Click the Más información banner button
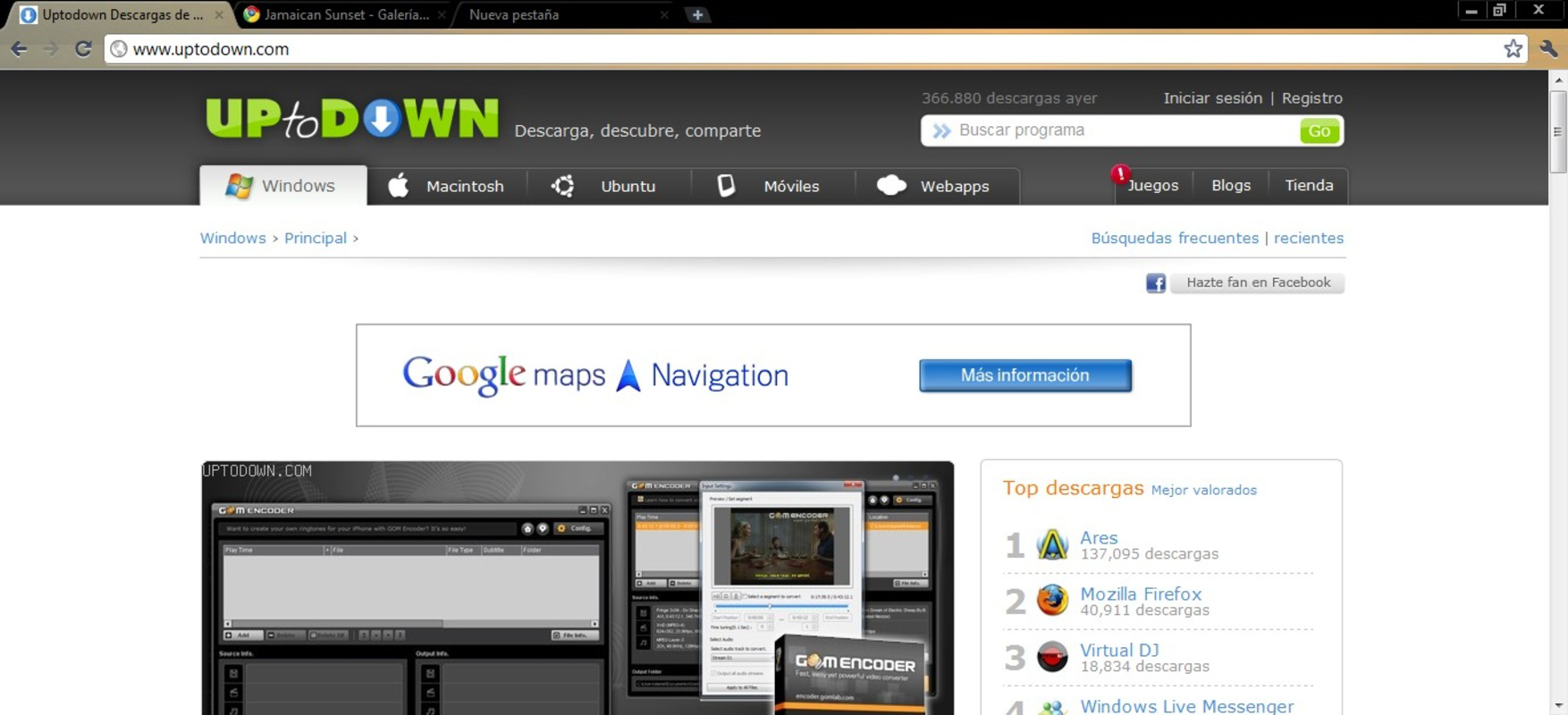The image size is (1568, 715). coord(1025,375)
